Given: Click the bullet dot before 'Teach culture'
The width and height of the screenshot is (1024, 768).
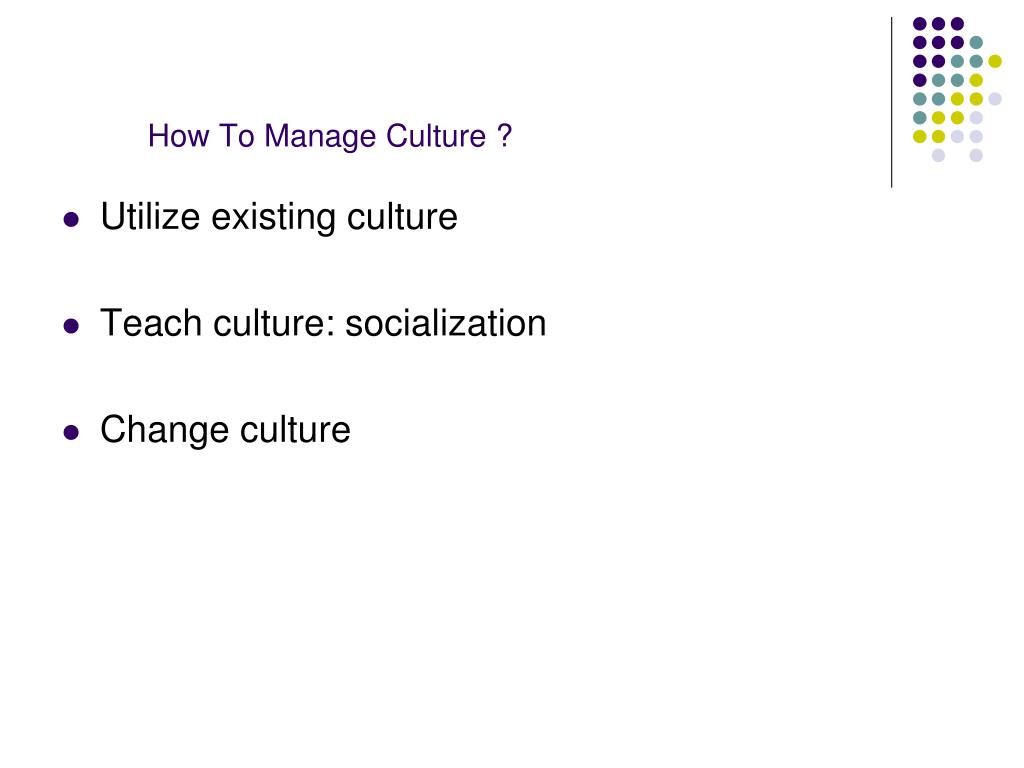Looking at the screenshot, I should 71,326.
